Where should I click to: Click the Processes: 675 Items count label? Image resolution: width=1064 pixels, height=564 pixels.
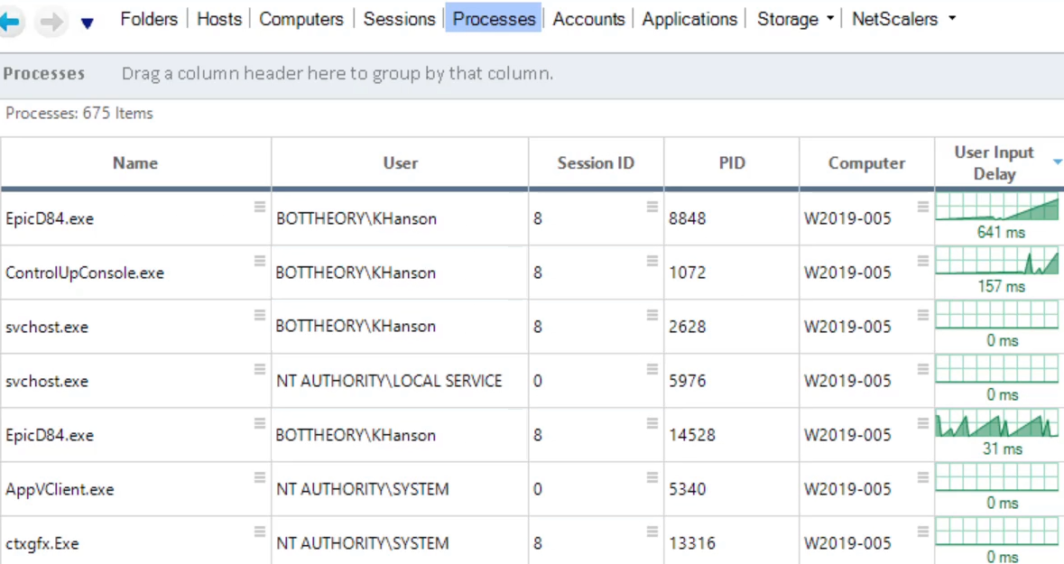[79, 113]
